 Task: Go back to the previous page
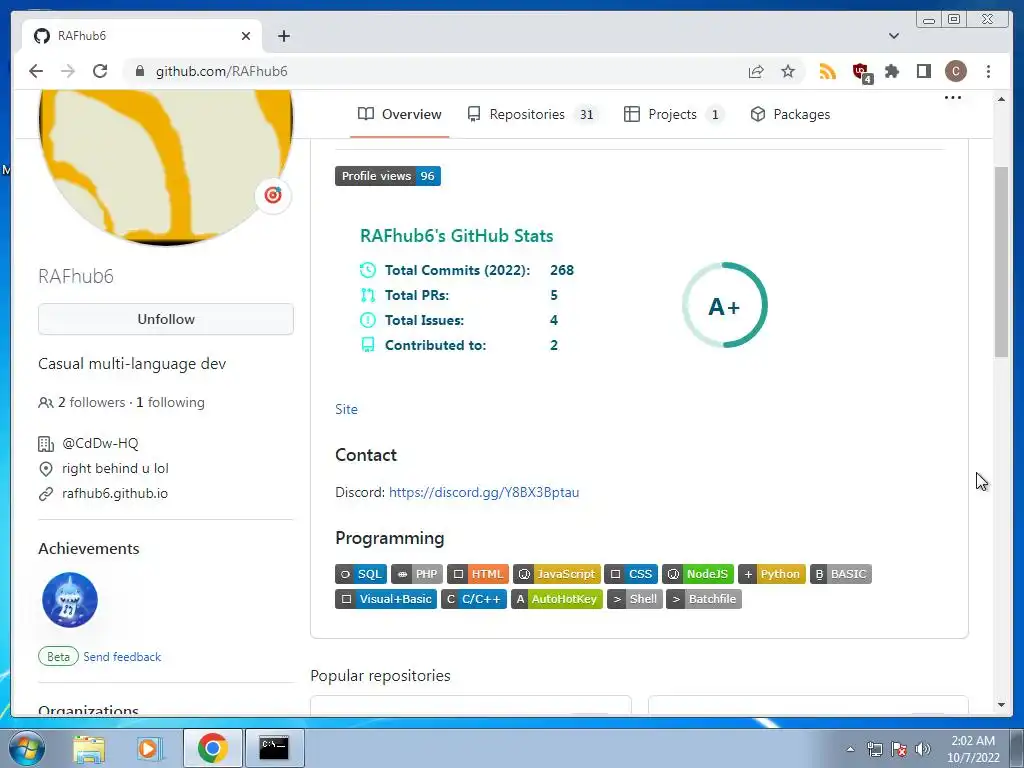(36, 71)
